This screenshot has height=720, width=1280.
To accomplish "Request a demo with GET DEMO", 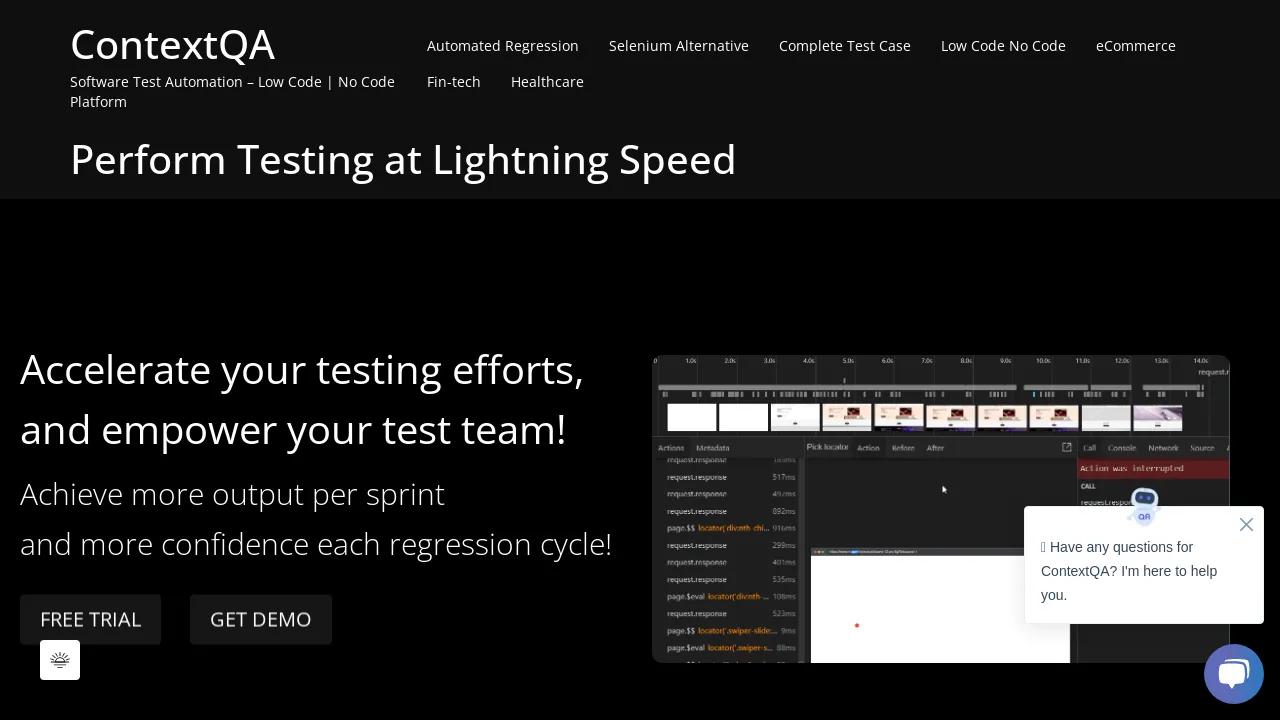I will click(261, 620).
